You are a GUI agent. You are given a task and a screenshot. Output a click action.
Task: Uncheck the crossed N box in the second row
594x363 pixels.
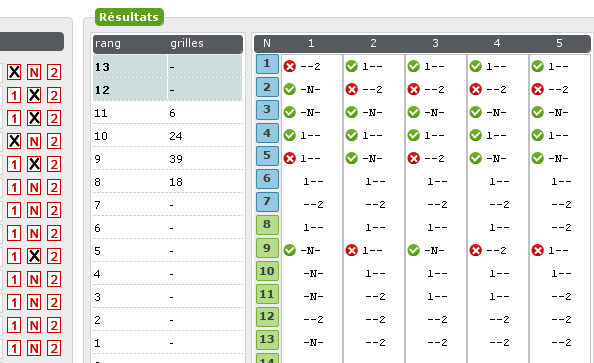(34, 95)
